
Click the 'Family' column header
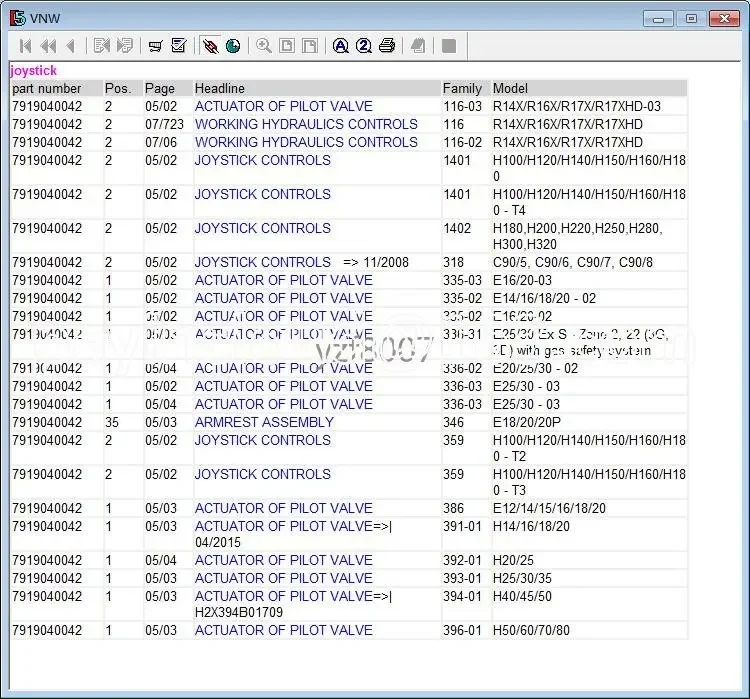[x=462, y=88]
